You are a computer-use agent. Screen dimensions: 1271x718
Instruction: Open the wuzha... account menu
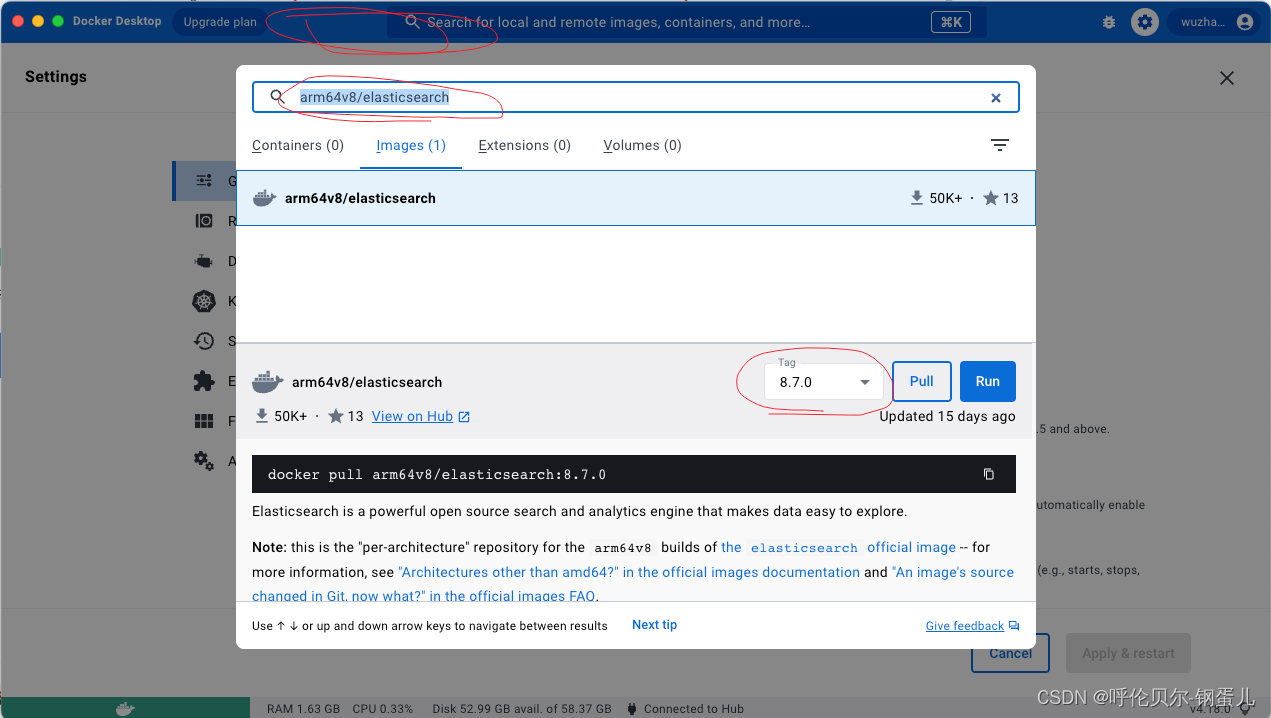[1215, 22]
